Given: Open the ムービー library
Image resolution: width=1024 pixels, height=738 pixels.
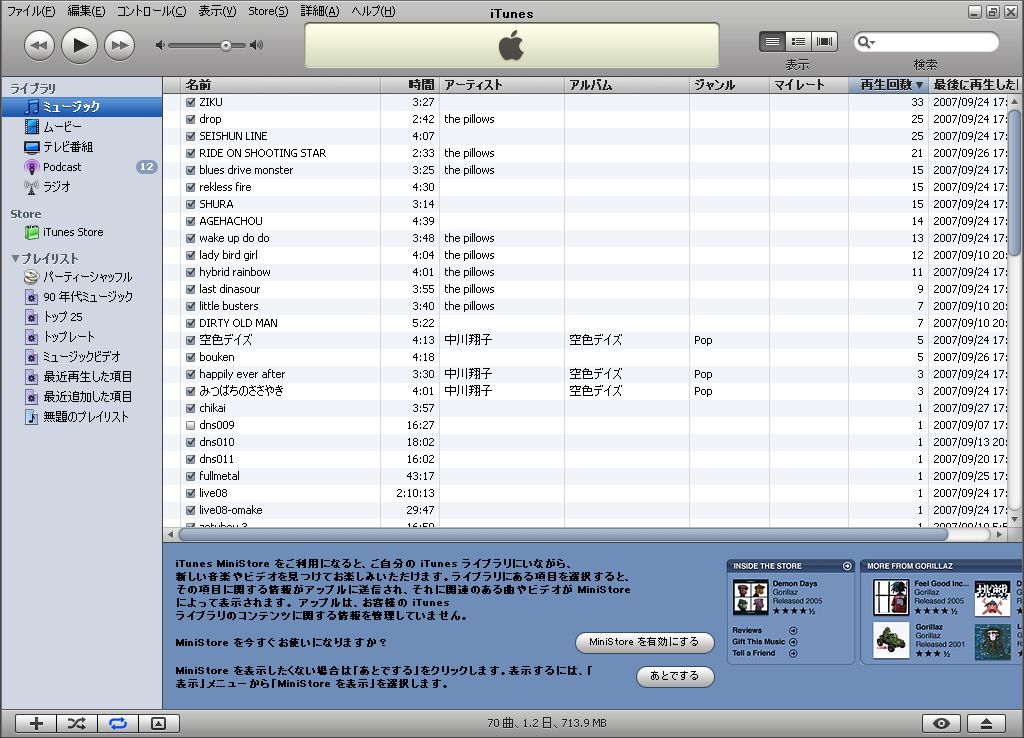Looking at the screenshot, I should tap(82, 127).
